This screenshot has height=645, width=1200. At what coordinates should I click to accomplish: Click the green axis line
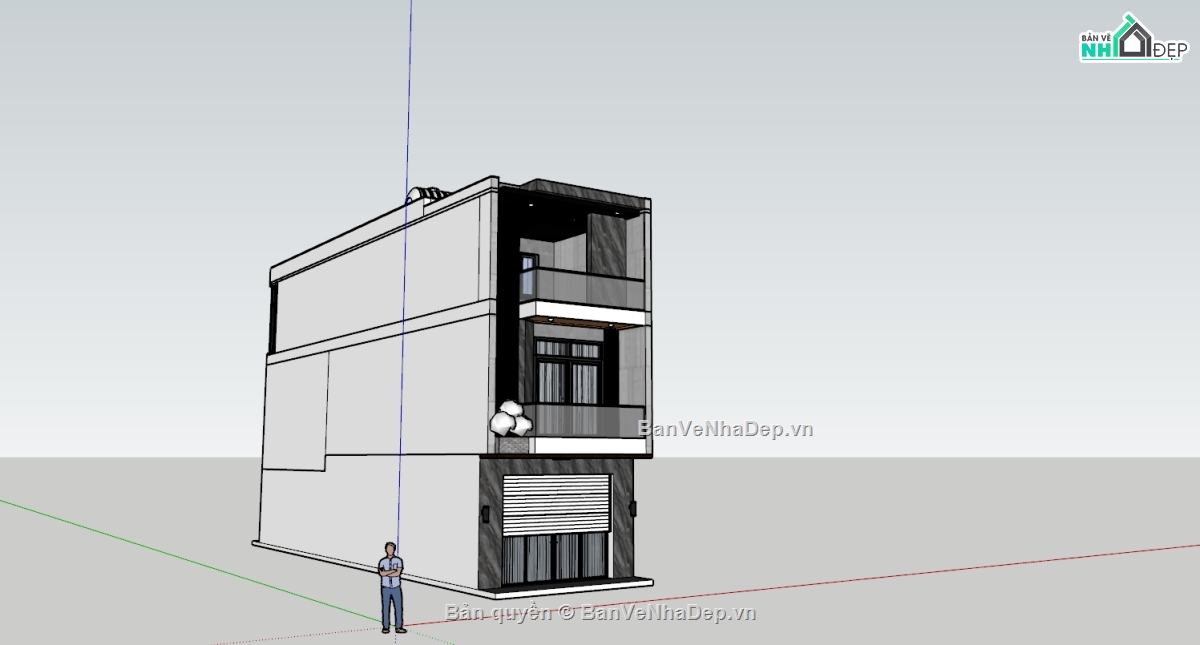tap(190, 562)
